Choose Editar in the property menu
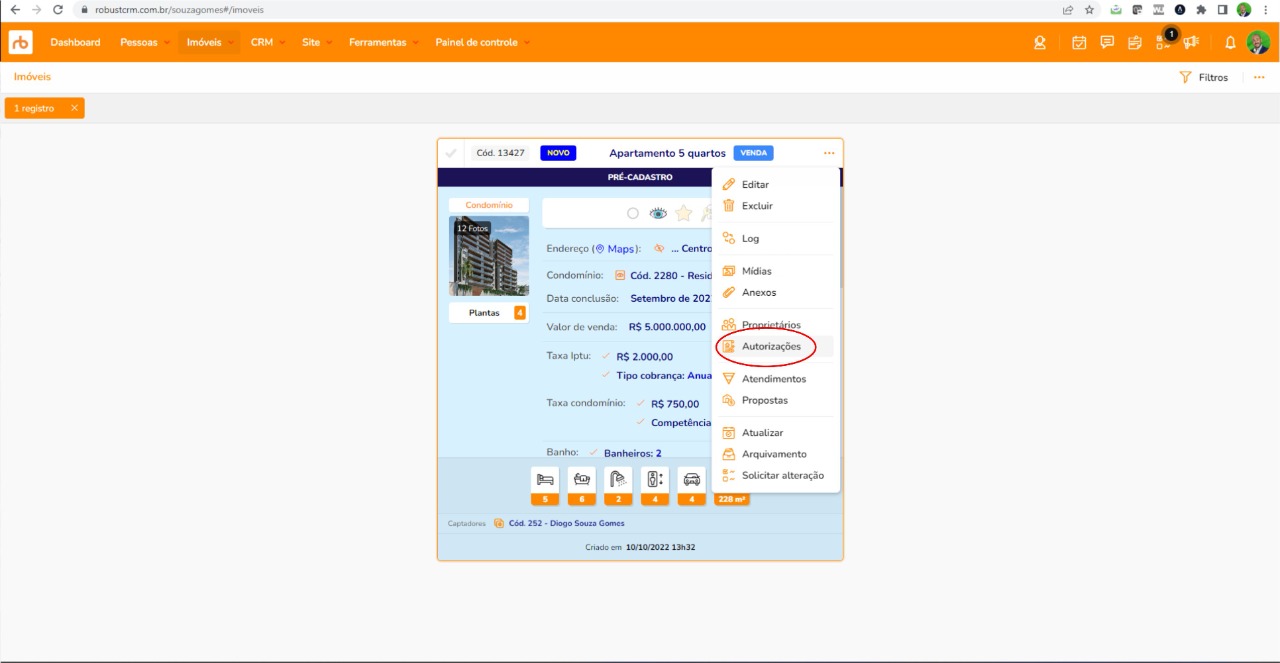Viewport: 1280px width, 663px height. pos(755,185)
